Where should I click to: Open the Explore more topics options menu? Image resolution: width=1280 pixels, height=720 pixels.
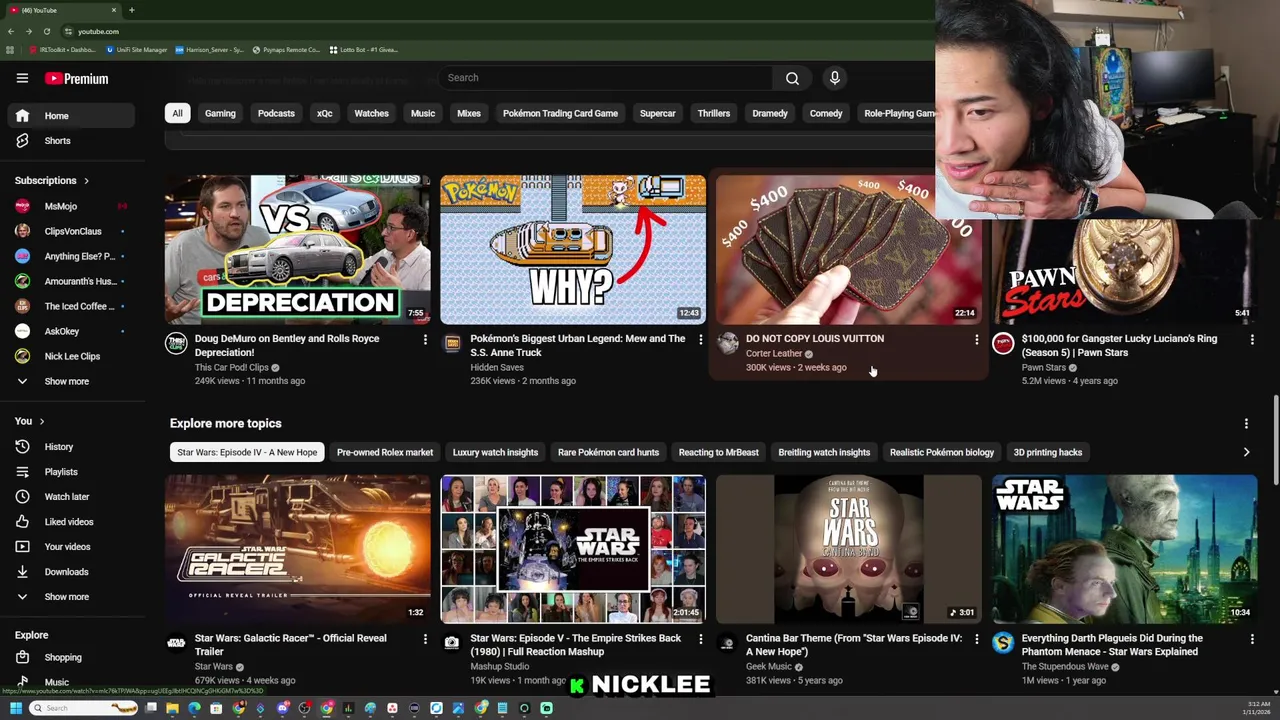point(1246,424)
